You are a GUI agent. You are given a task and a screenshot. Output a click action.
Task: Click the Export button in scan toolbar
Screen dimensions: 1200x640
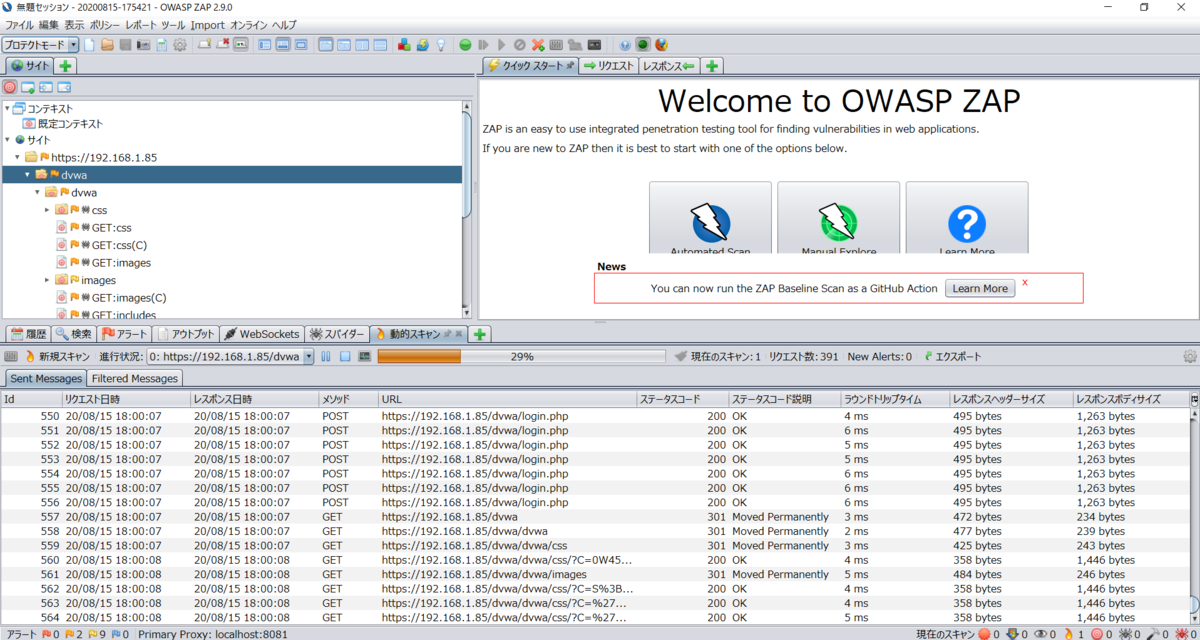pyautogui.click(x=951, y=356)
